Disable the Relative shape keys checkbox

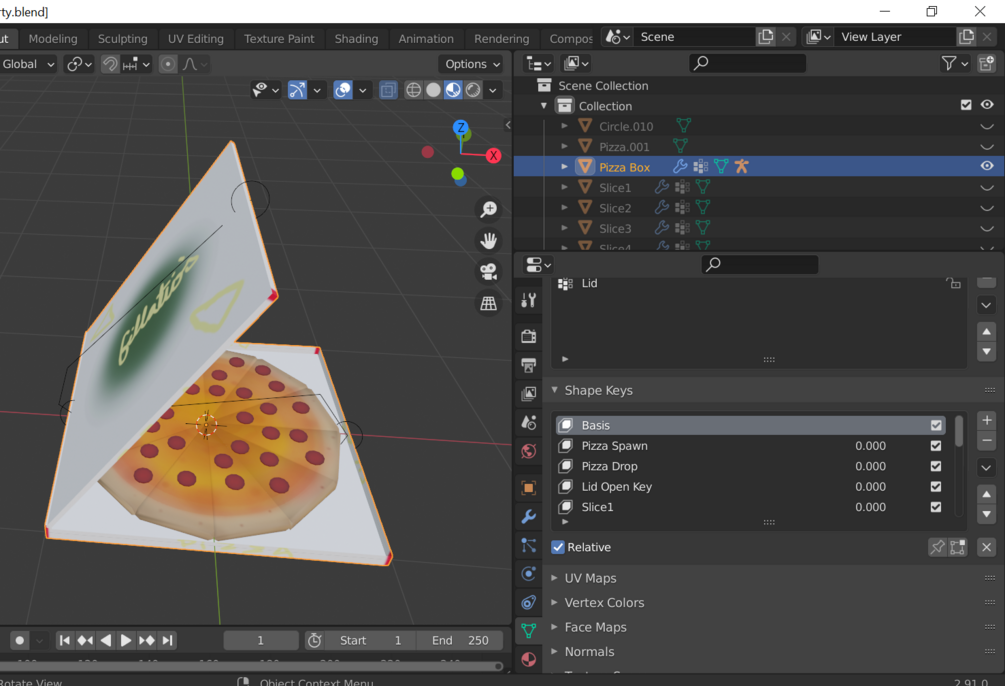pyautogui.click(x=557, y=547)
